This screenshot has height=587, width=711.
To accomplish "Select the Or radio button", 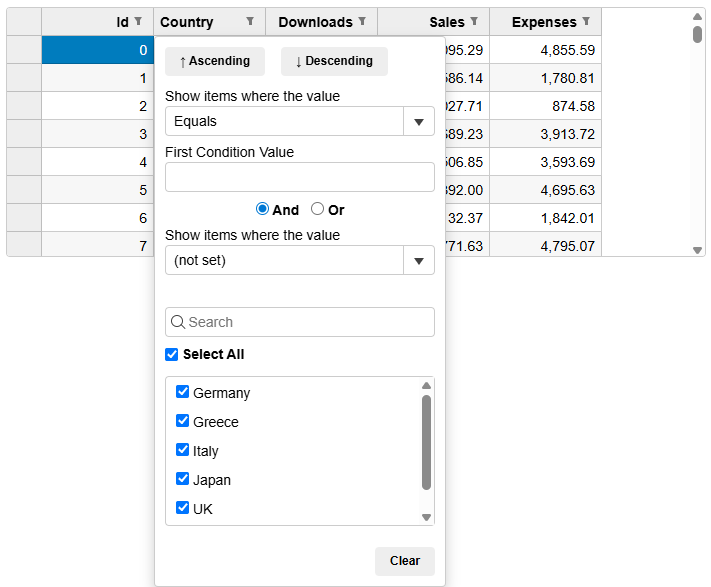I will click(x=318, y=209).
